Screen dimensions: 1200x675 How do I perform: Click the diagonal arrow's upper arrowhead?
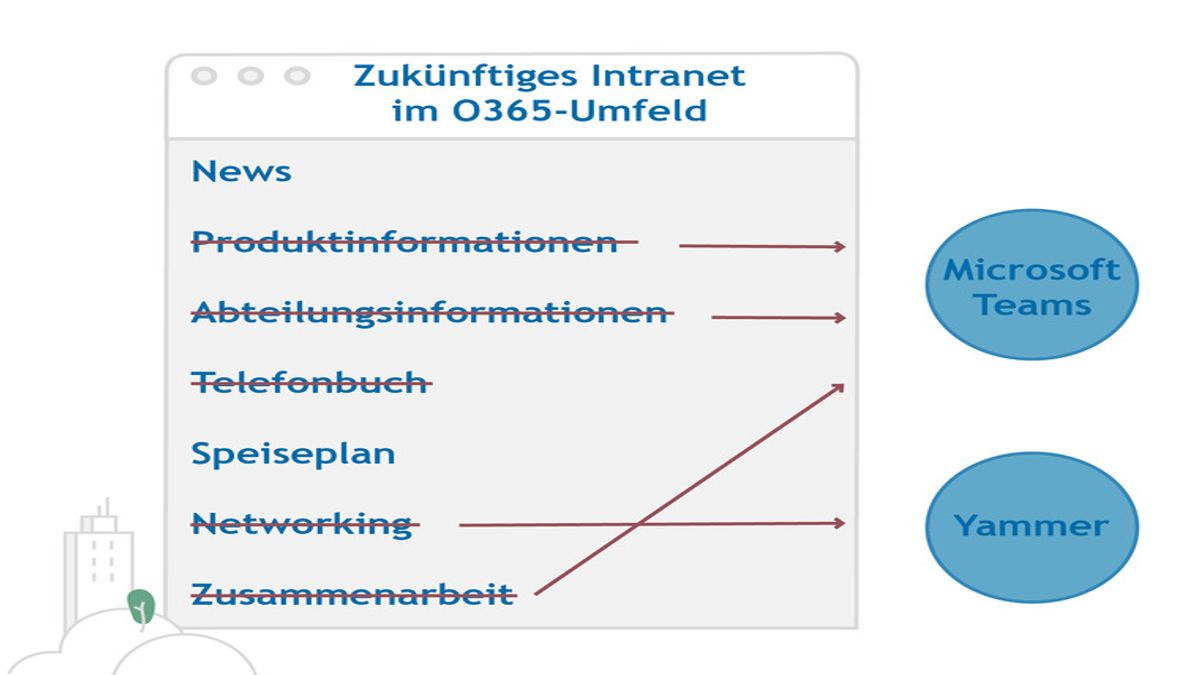[x=836, y=388]
